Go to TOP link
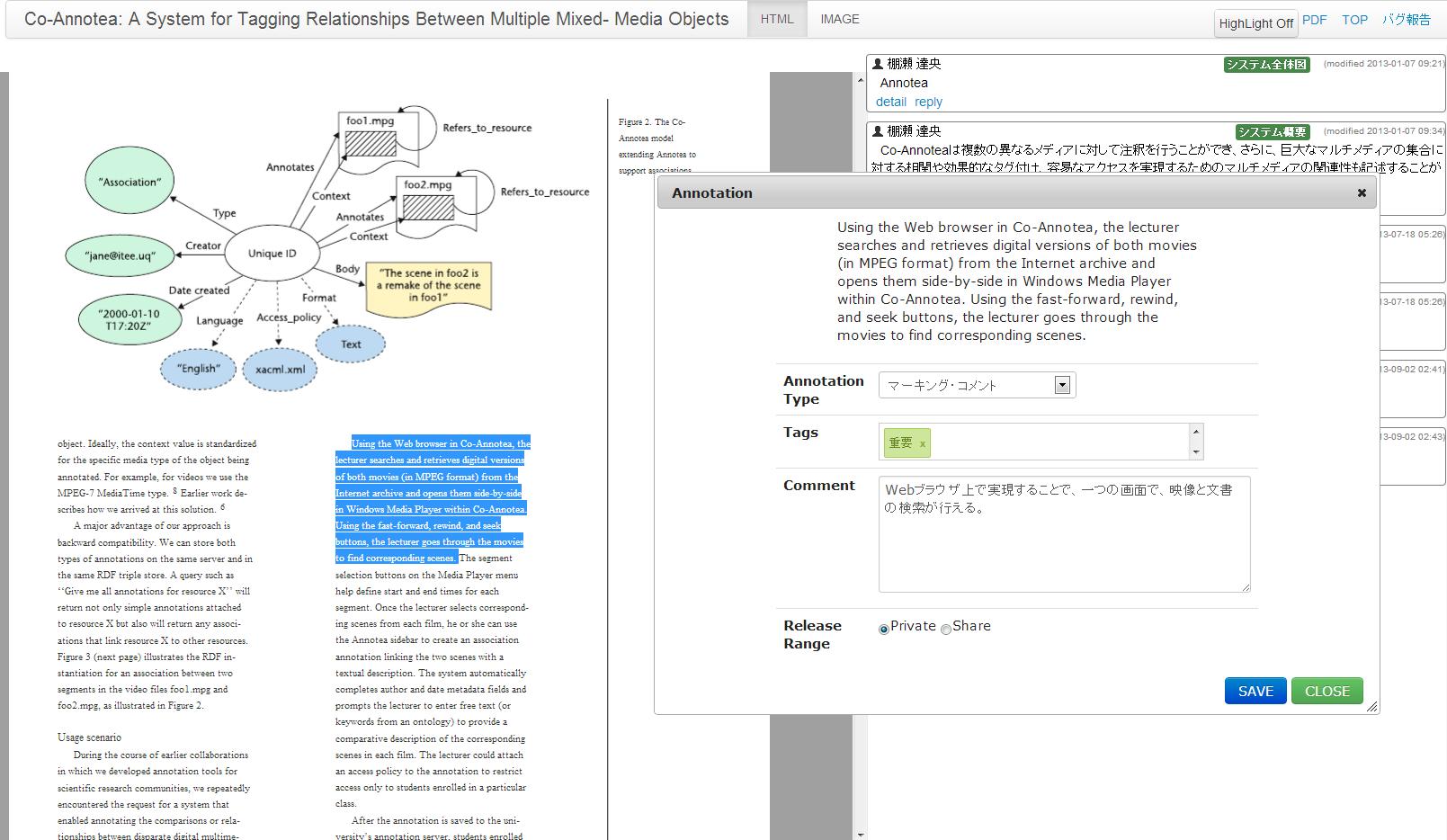Screen dimensions: 1447x840 [x=1354, y=20]
